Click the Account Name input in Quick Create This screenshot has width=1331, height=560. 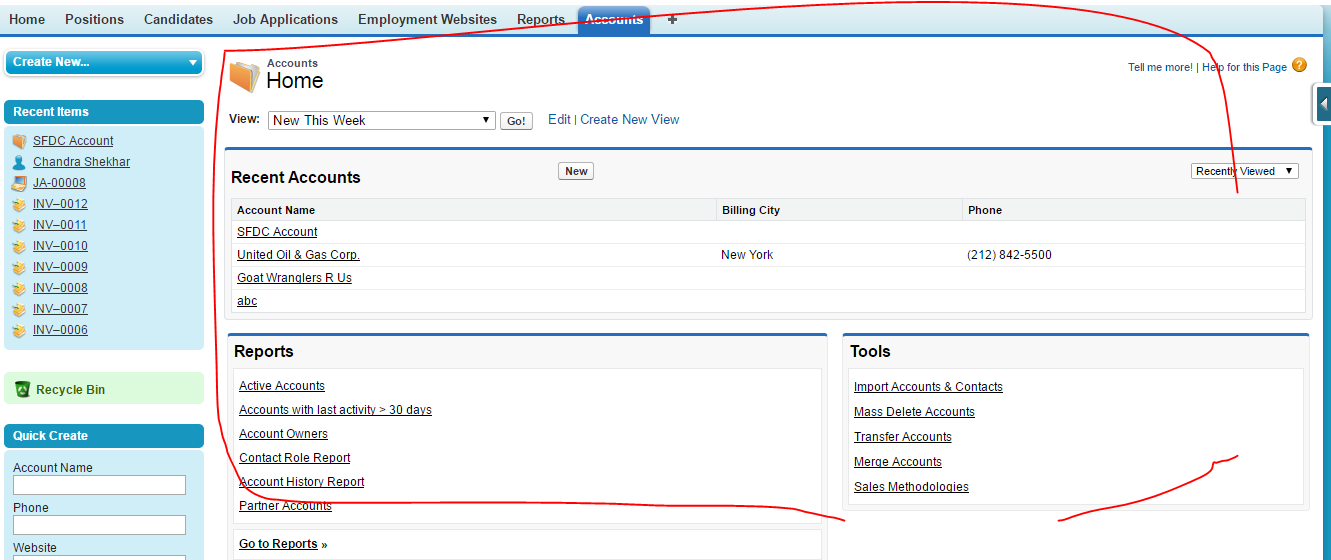(x=99, y=485)
